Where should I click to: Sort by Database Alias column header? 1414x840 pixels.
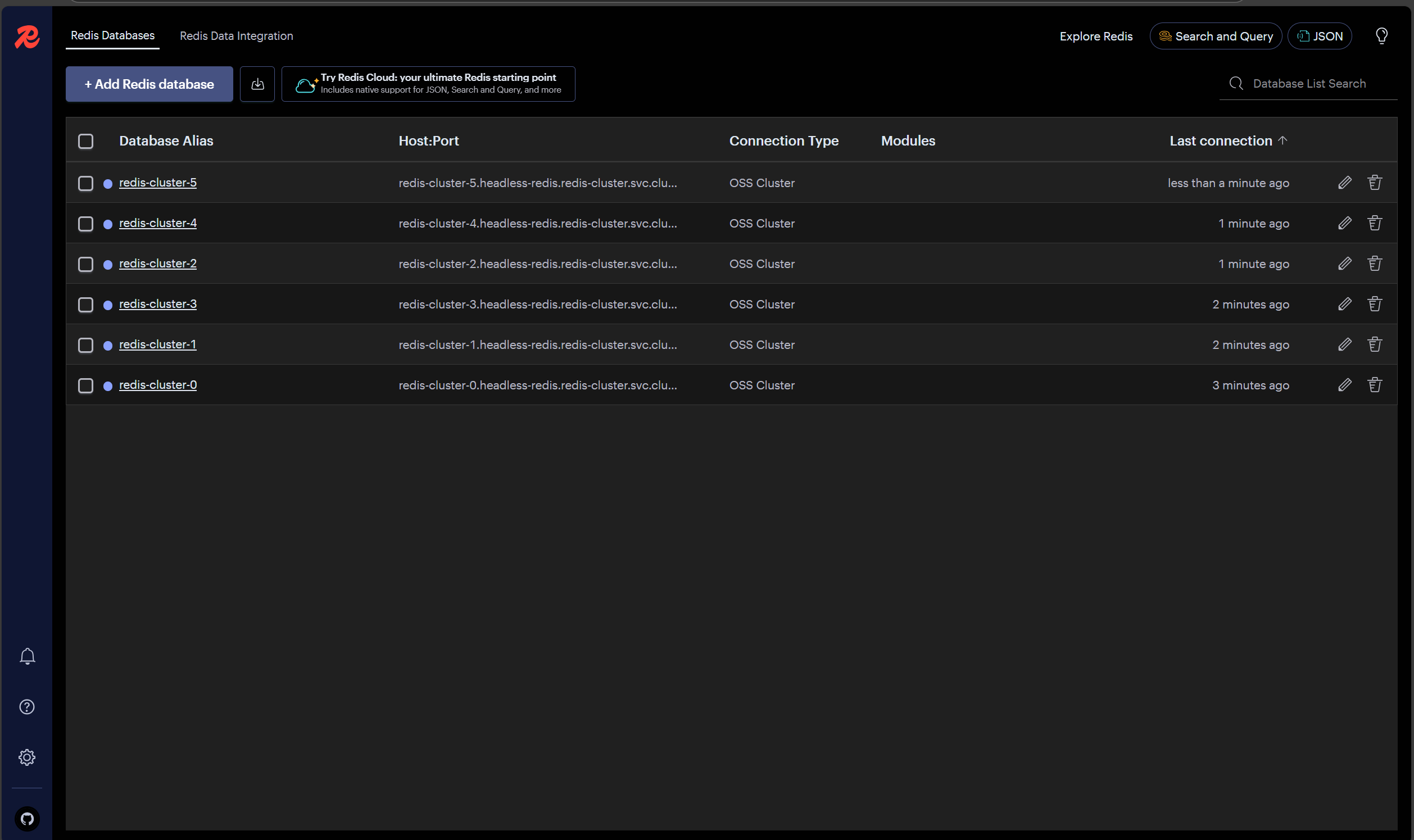166,140
